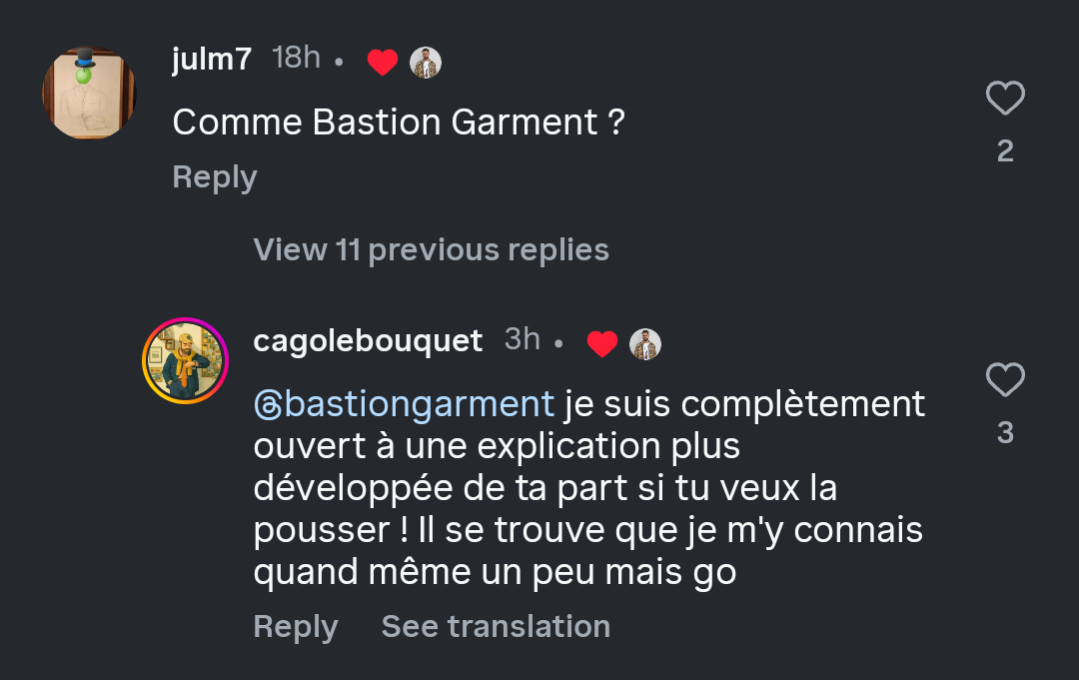Click See translation under the French reply
Viewport: 1079px width, 680px height.
496,627
